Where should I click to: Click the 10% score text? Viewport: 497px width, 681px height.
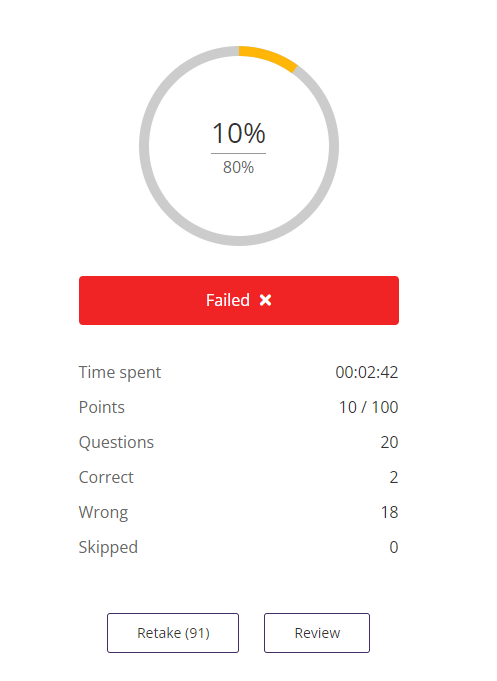[239, 133]
